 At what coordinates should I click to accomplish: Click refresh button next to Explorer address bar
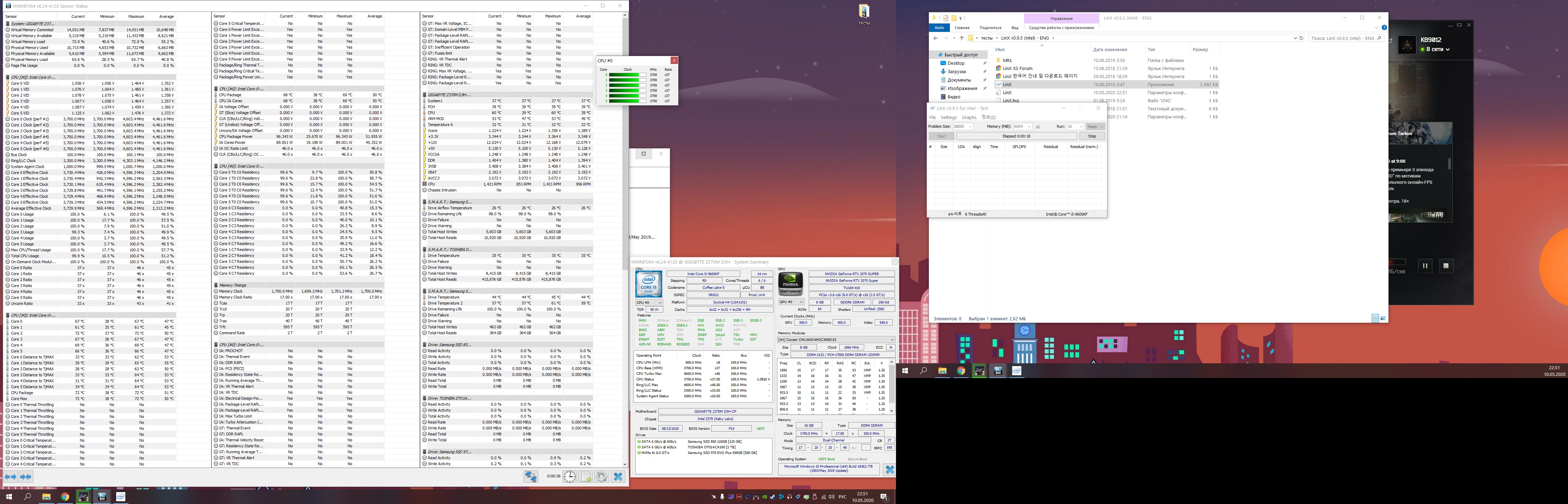point(1301,38)
